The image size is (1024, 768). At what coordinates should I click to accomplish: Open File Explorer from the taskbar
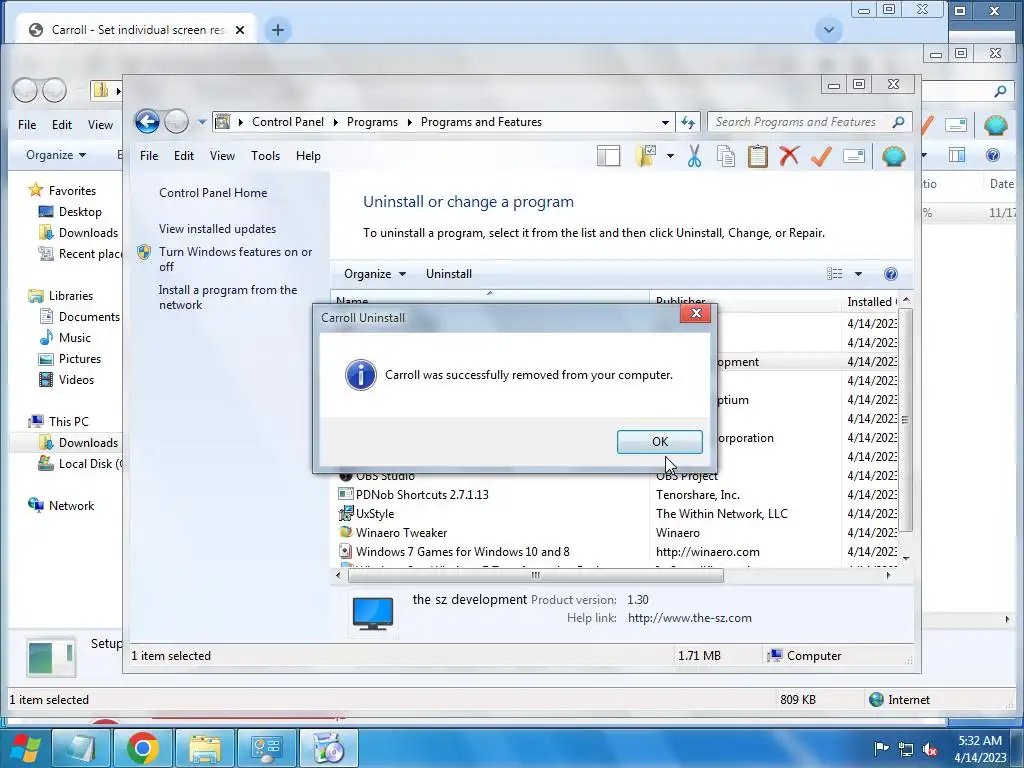point(205,748)
